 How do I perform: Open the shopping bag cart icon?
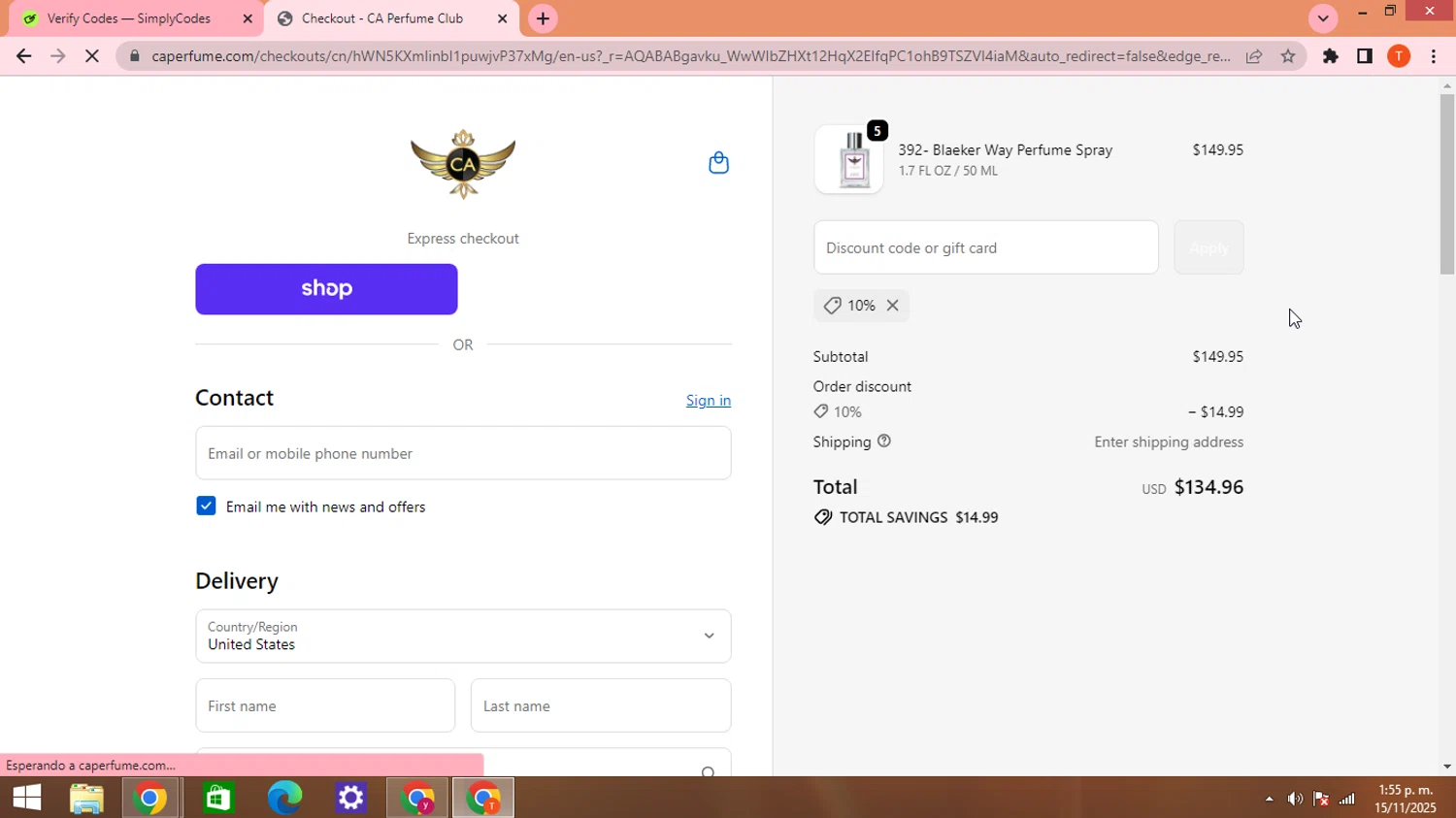[718, 162]
